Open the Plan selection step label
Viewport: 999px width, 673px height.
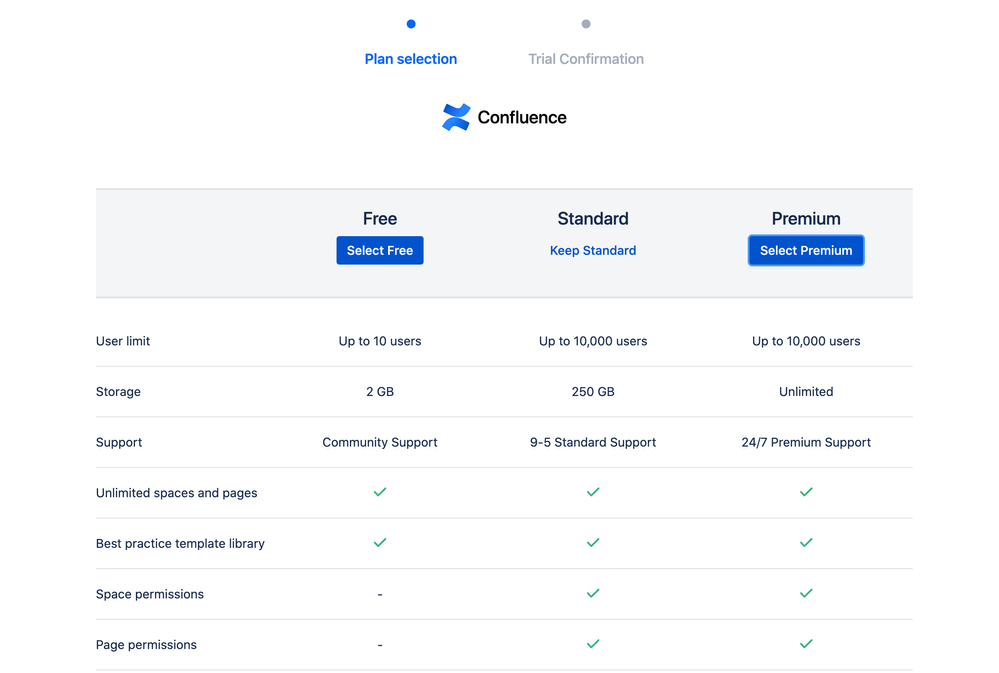pos(411,59)
